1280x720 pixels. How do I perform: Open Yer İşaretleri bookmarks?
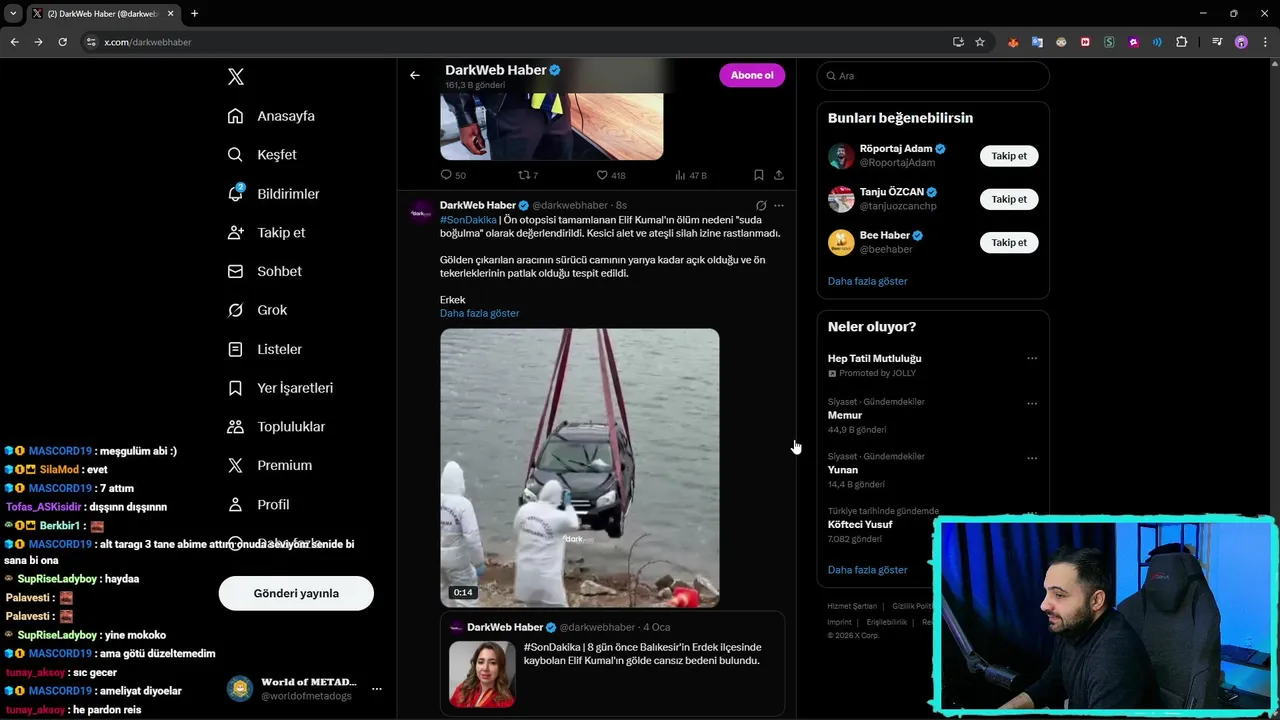pyautogui.click(x=280, y=388)
